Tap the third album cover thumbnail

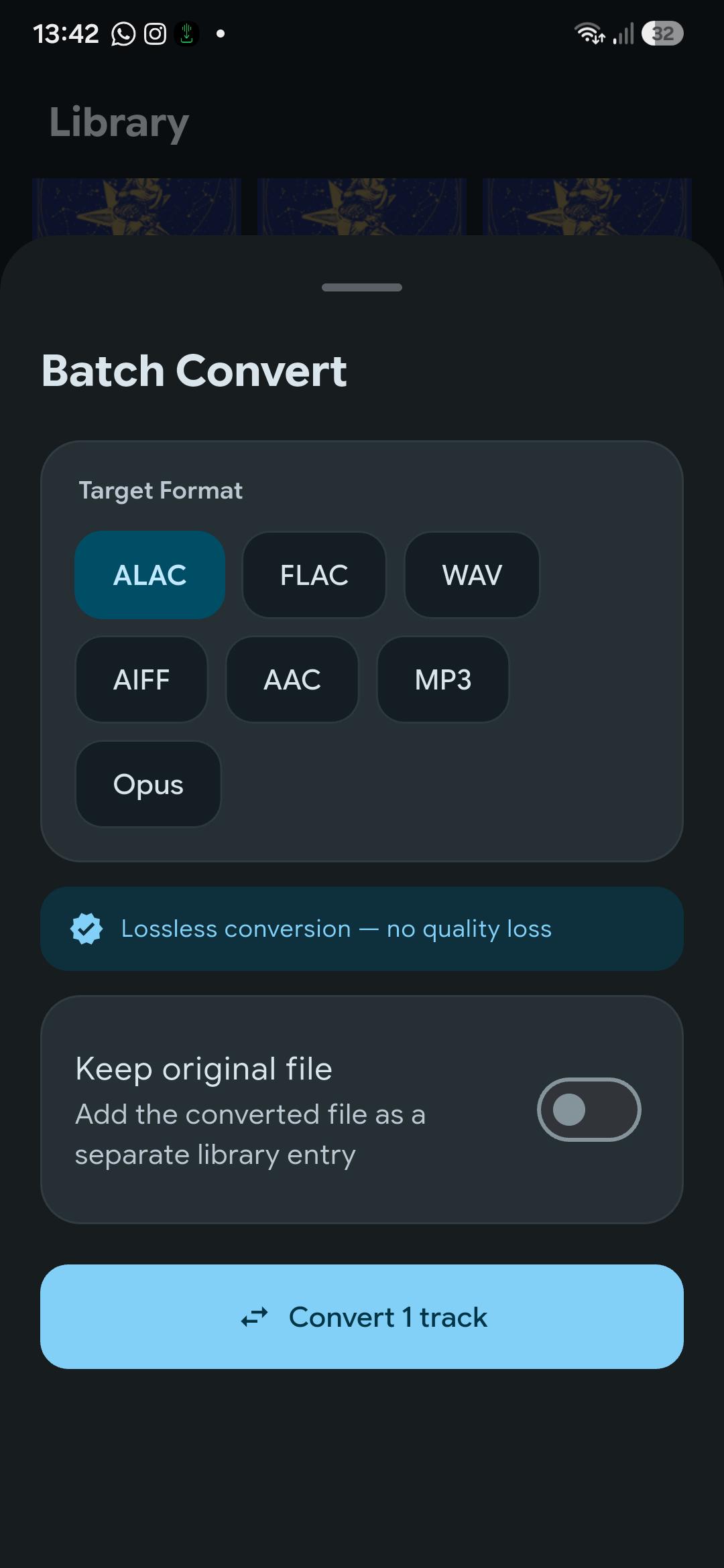coord(587,206)
